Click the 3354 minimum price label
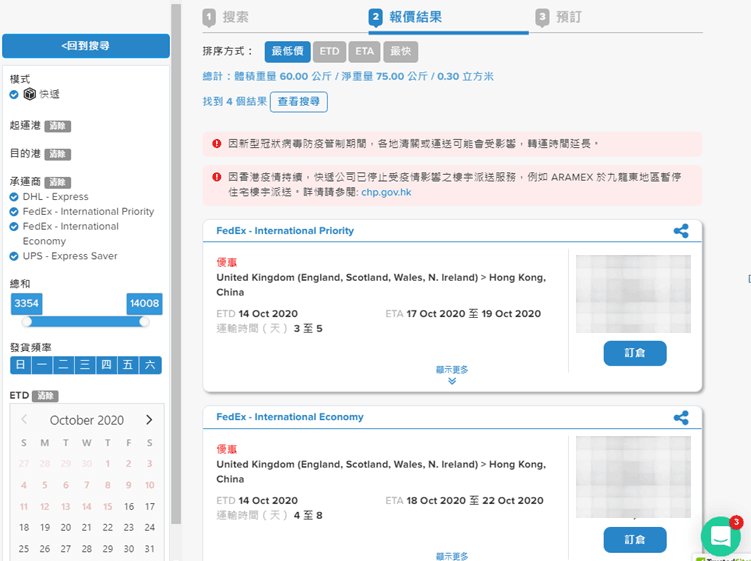 26,304
